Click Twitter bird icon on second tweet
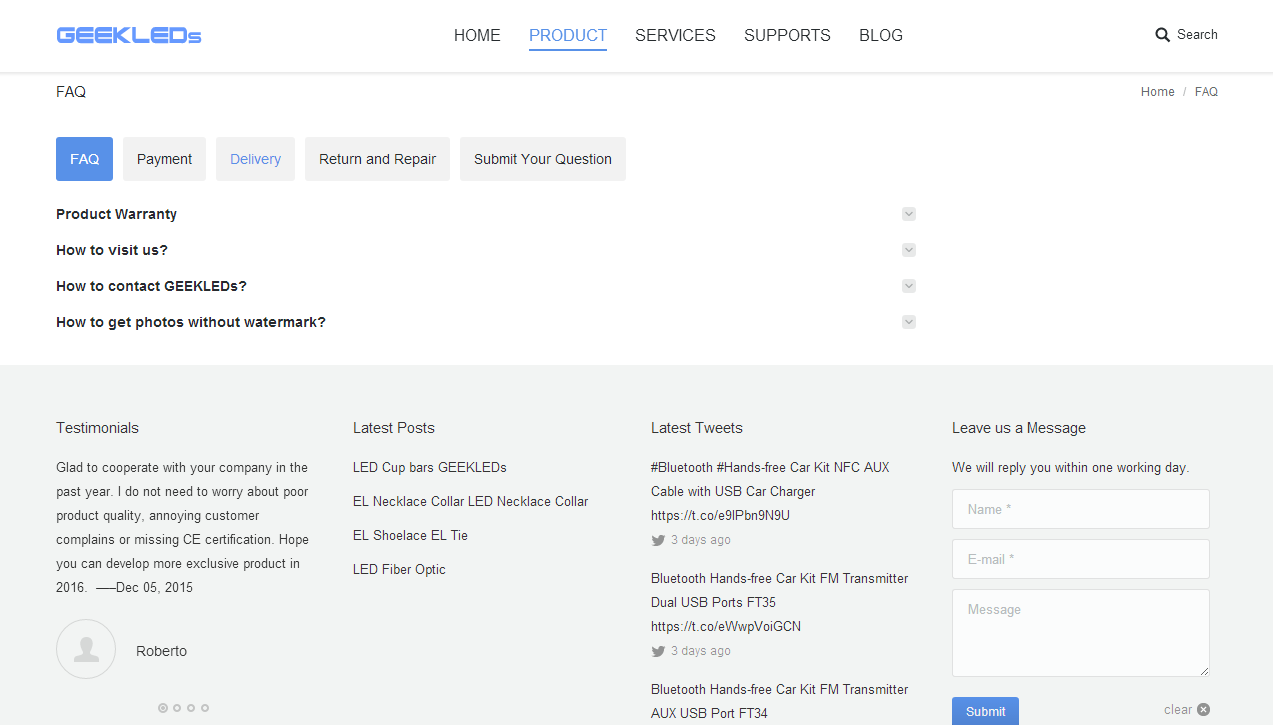The height and width of the screenshot is (725, 1273). 658,651
